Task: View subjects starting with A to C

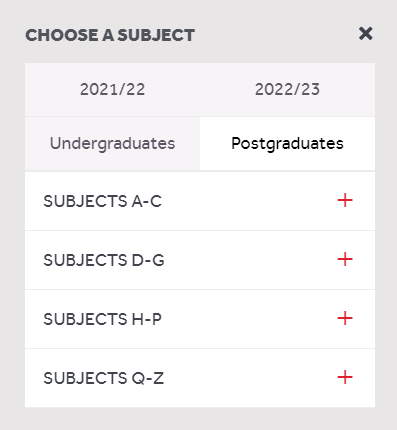Action: click(200, 201)
